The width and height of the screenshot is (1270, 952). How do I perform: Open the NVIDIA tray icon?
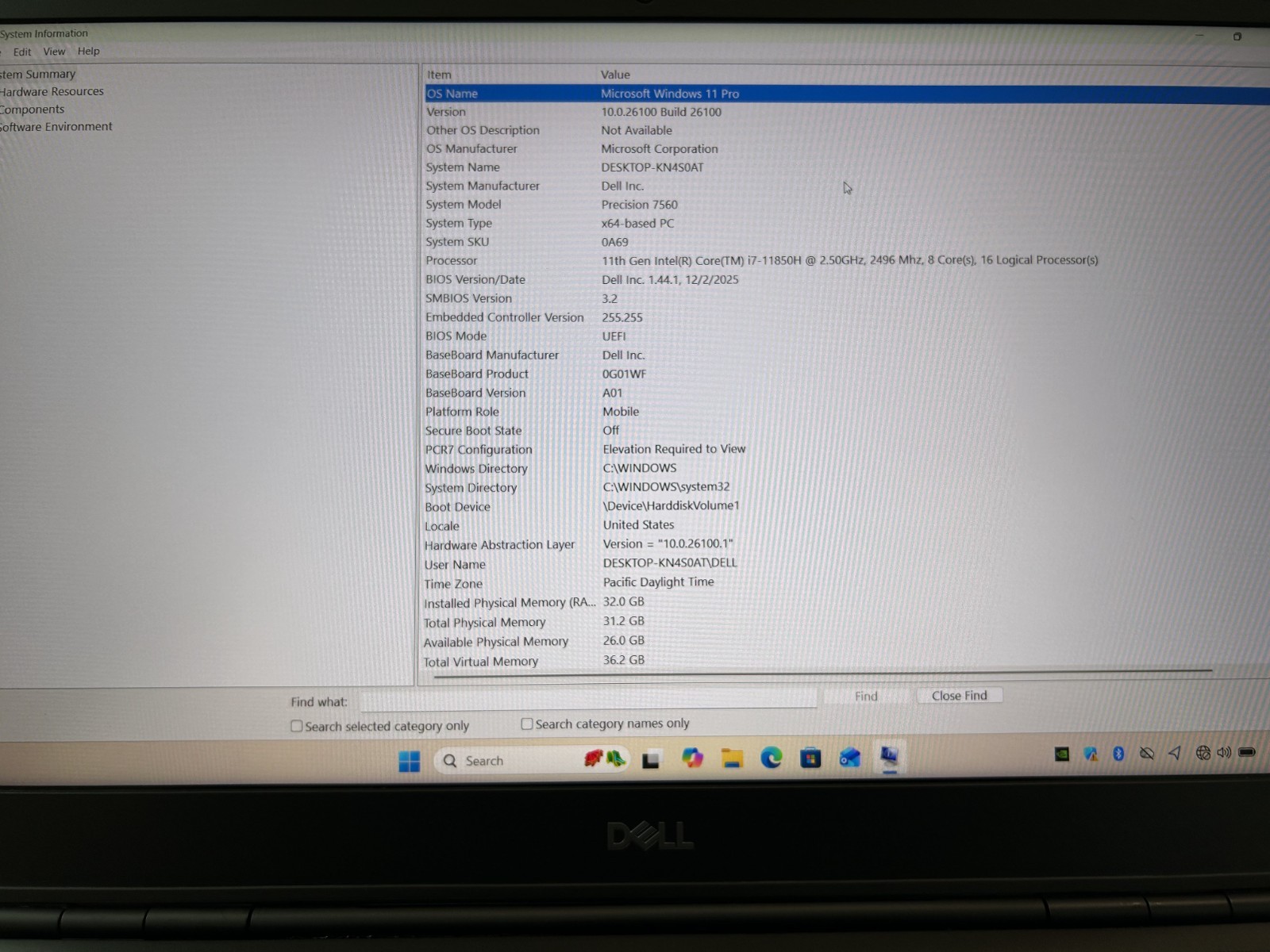(1061, 754)
